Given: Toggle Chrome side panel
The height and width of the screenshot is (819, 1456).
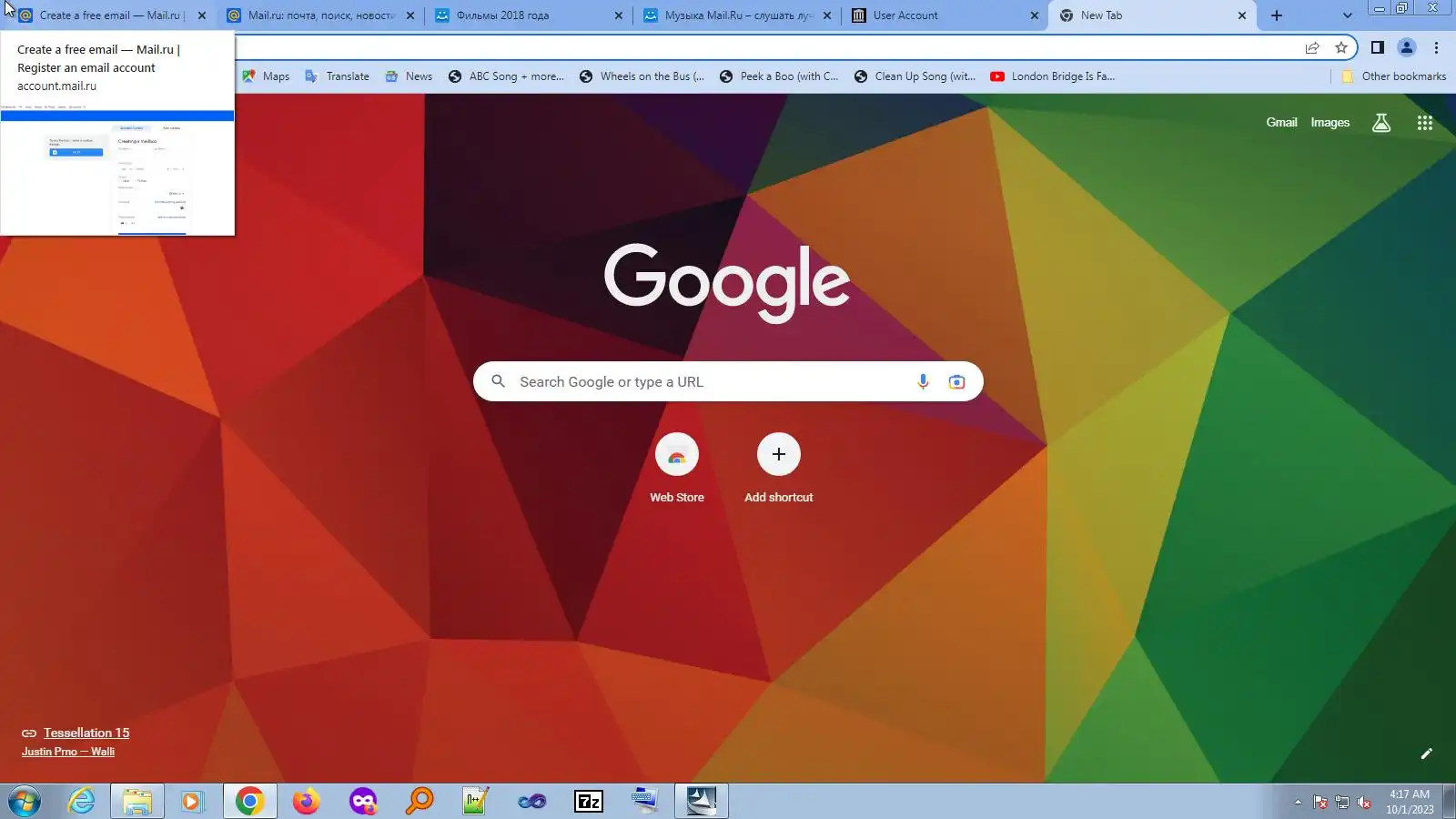Looking at the screenshot, I should click(1378, 47).
